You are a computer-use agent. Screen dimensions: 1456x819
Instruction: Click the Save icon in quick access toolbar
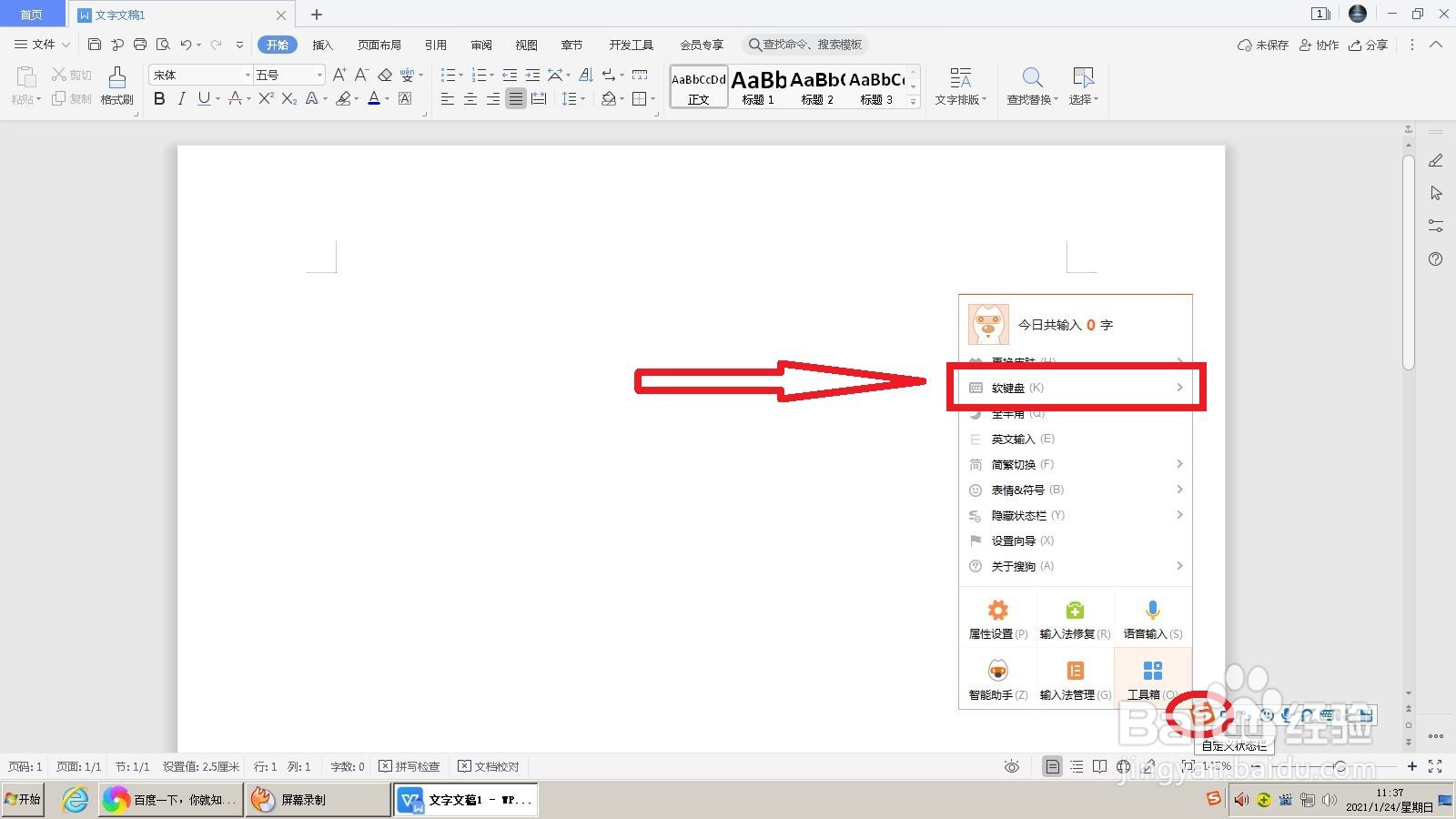tap(95, 45)
